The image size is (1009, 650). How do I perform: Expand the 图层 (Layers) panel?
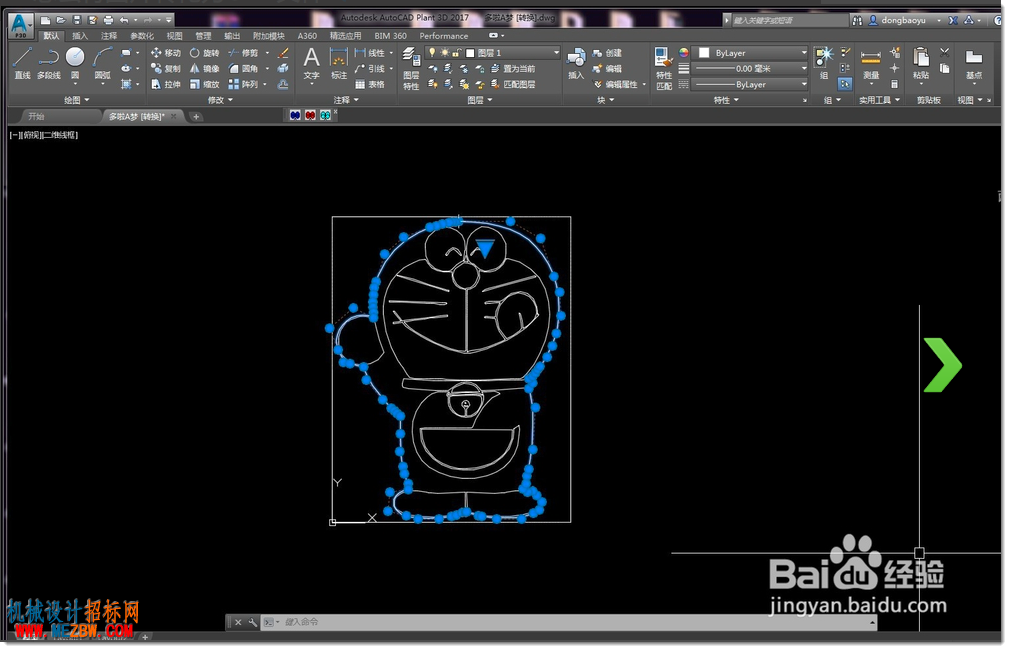point(480,100)
